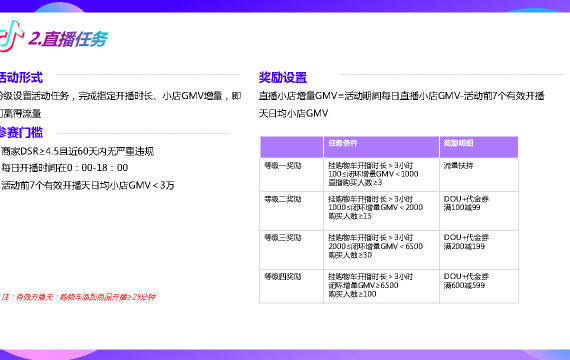Click the '活动形式' section heading
Viewport: 570px width, 360px height.
click(21, 77)
